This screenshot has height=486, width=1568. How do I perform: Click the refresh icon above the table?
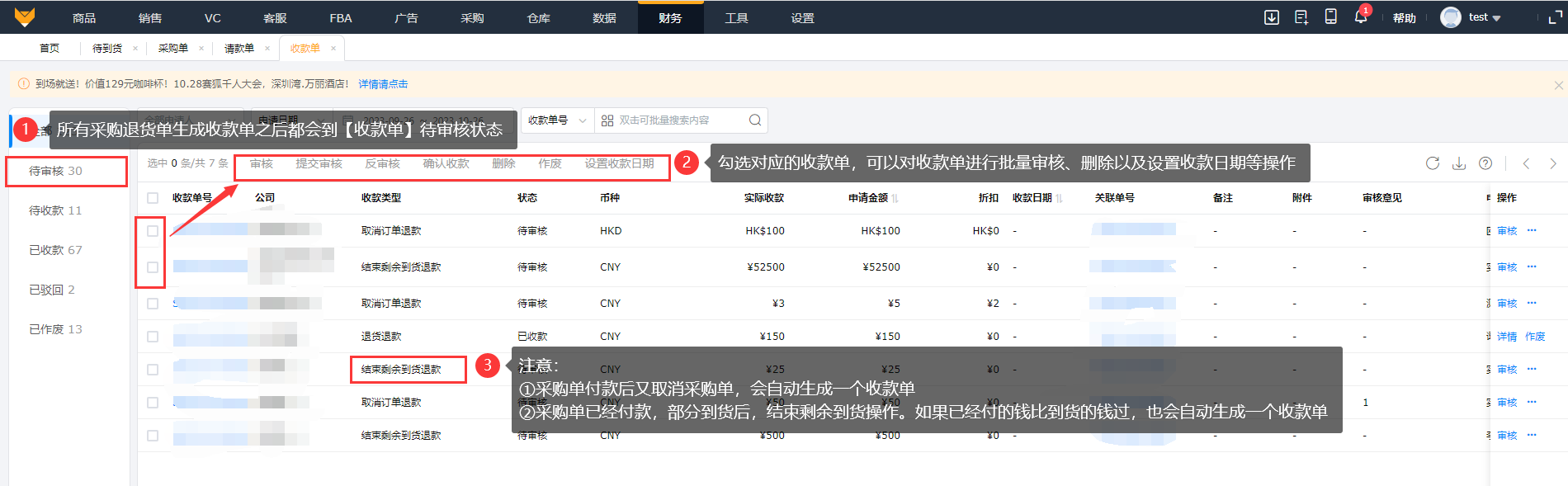[x=1433, y=163]
